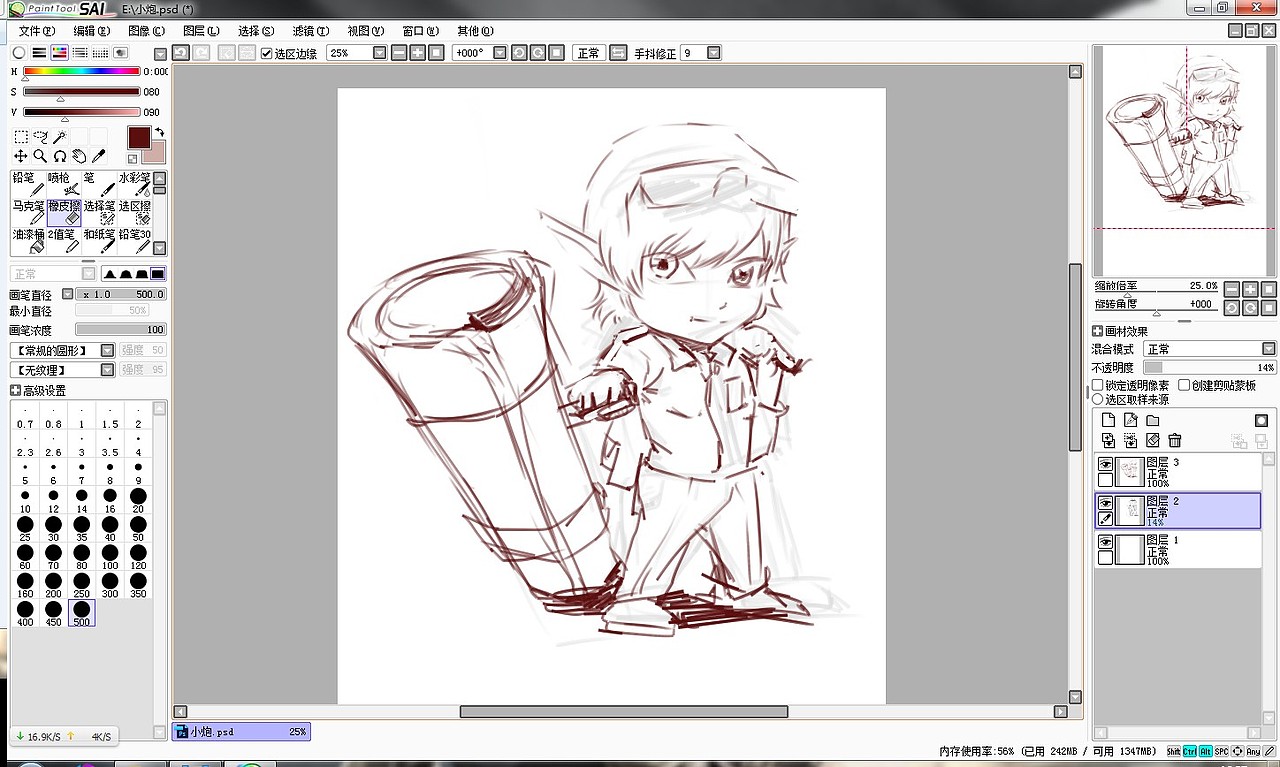Activate the zoom magnifier tool
The width and height of the screenshot is (1280, 767).
(x=40, y=156)
